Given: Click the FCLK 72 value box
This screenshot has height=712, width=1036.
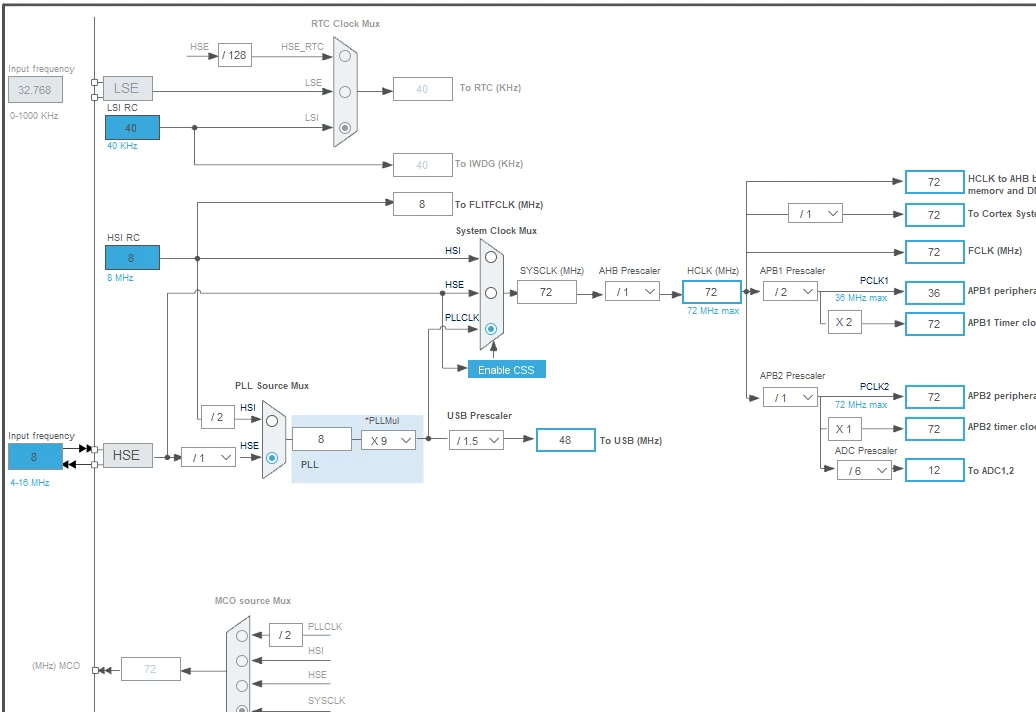Looking at the screenshot, I should [934, 252].
